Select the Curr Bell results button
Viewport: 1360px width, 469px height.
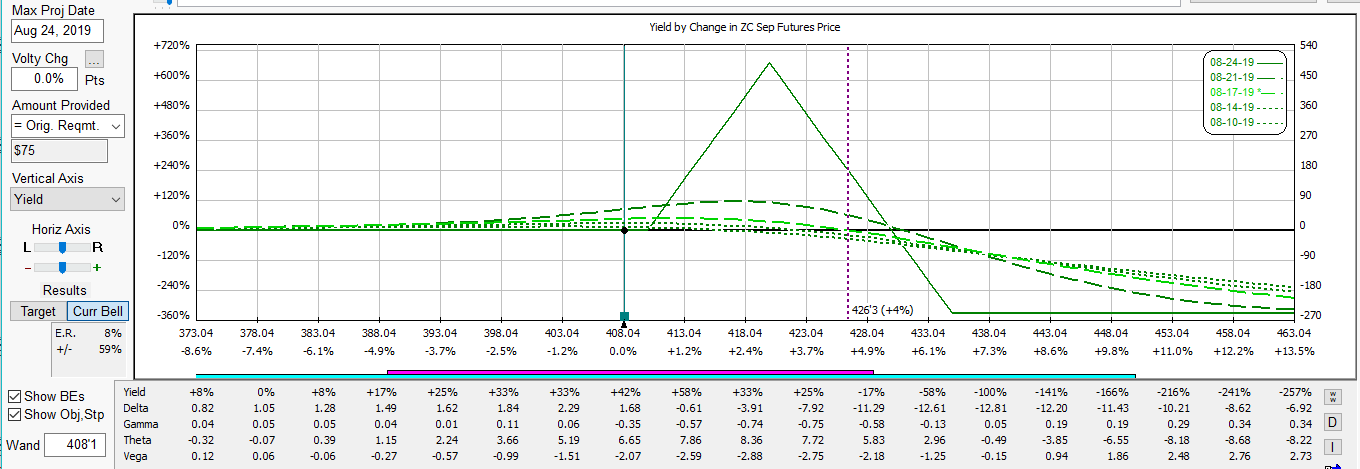[x=98, y=311]
